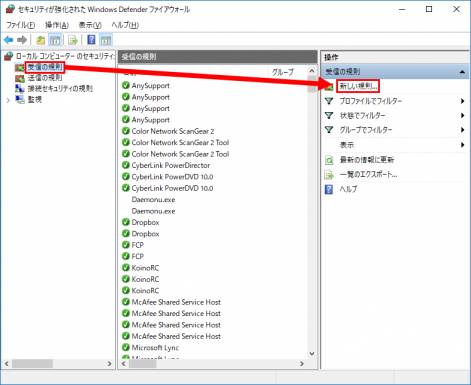Open the ファイル(F) menu
The image size is (471, 385).
click(x=21, y=25)
